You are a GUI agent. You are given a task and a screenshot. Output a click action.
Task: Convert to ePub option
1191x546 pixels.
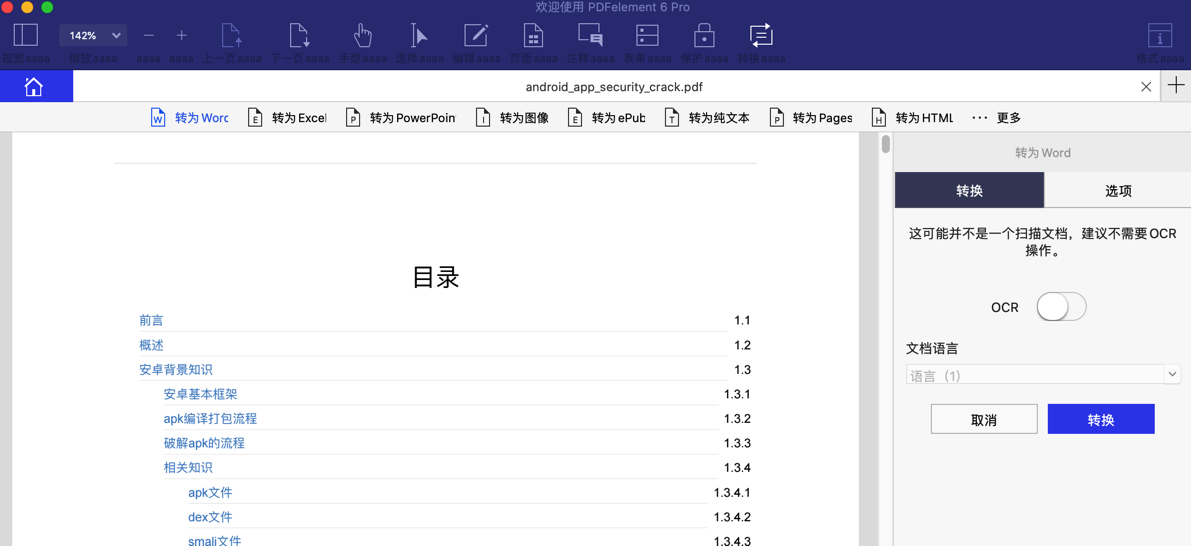[607, 118]
